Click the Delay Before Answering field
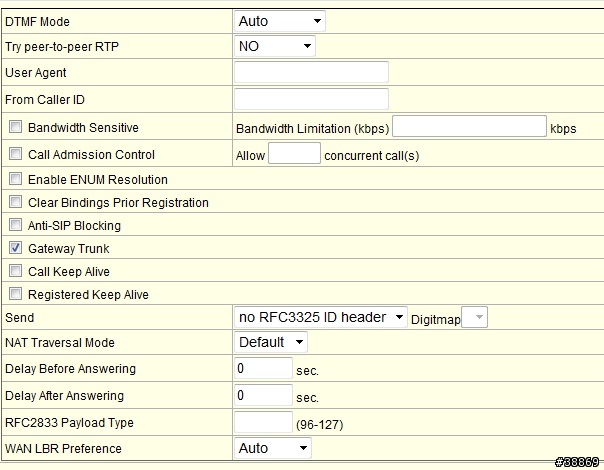Screen dimensions: 604x470 263,368
